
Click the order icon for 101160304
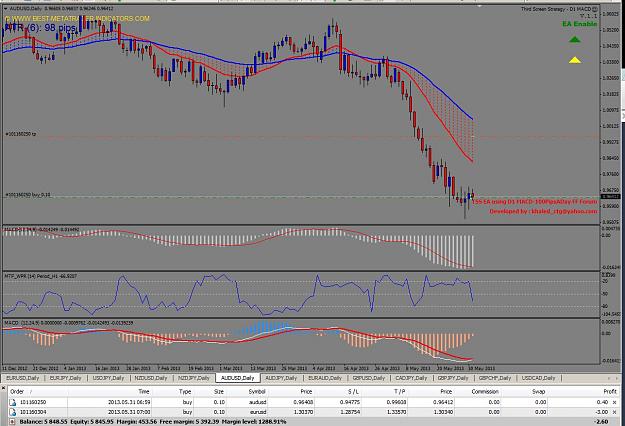click(12, 412)
